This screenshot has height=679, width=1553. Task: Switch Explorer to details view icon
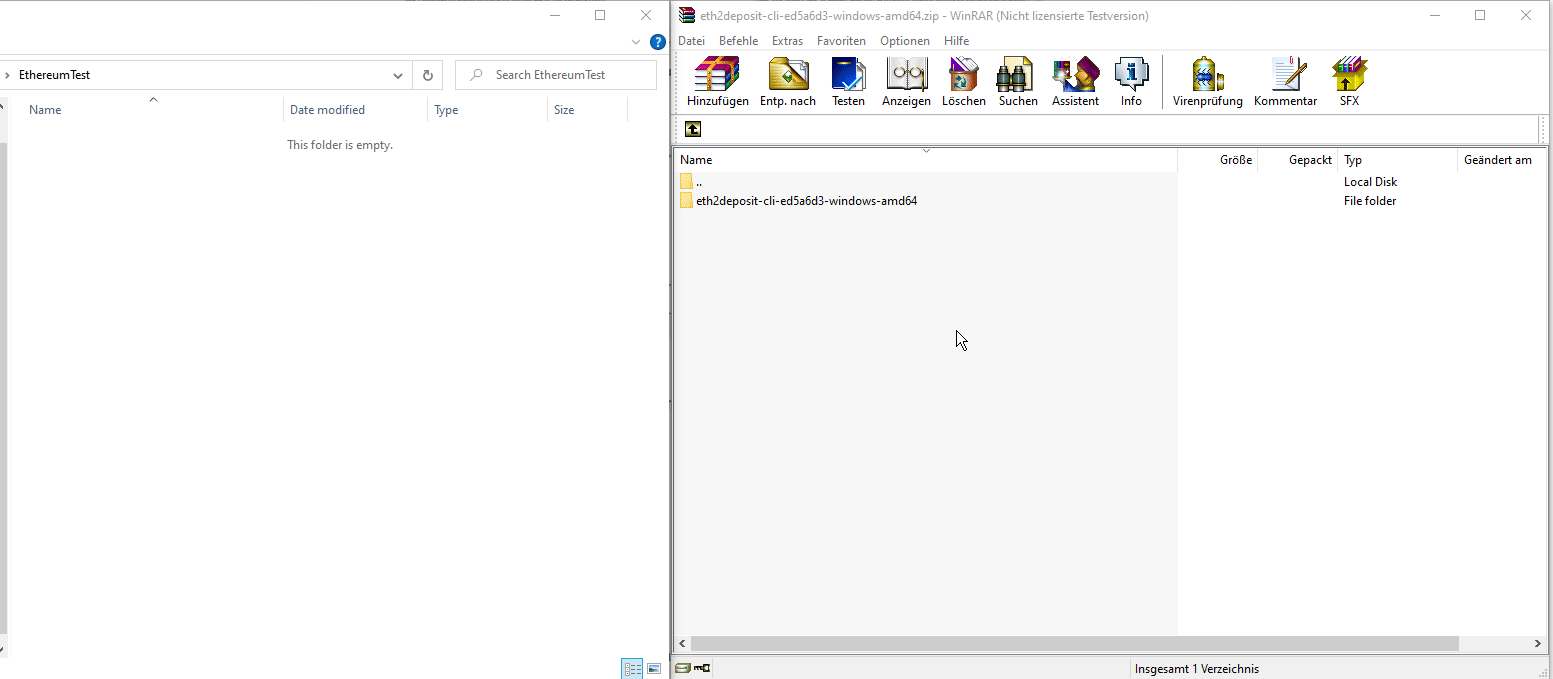[632, 669]
